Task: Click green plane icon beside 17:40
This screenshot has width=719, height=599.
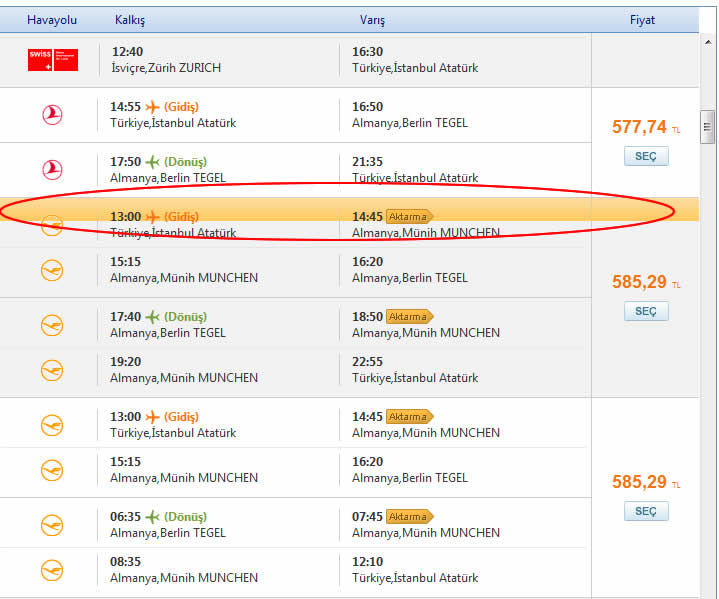Action: [x=153, y=316]
